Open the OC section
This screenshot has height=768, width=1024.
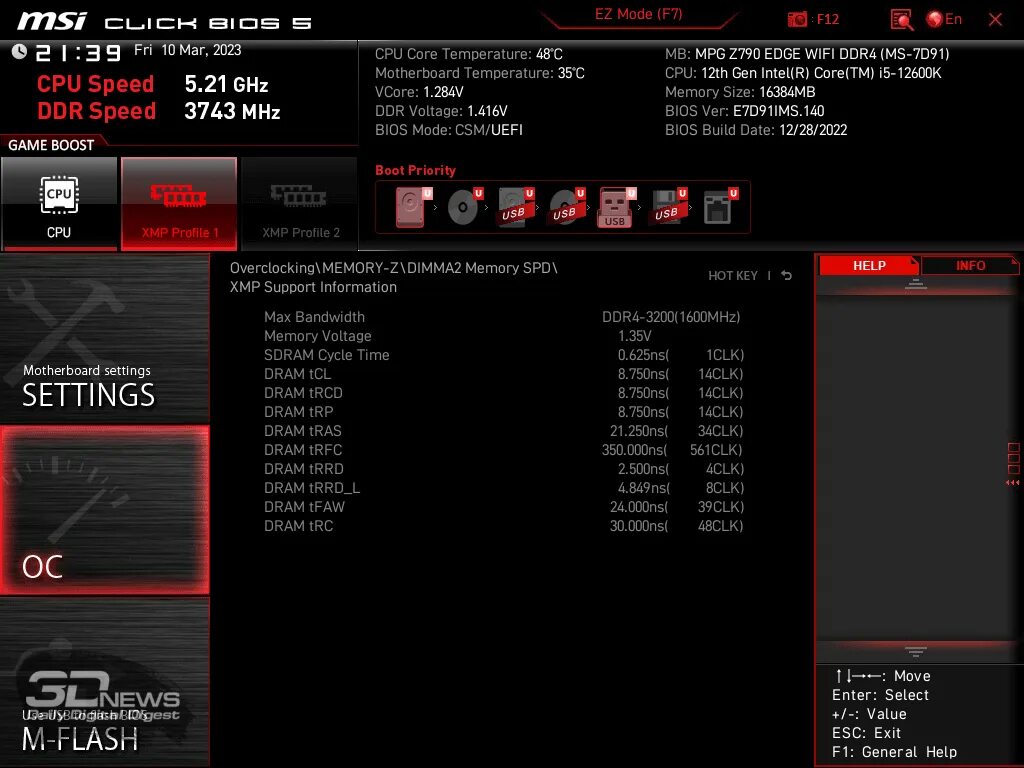(104, 510)
